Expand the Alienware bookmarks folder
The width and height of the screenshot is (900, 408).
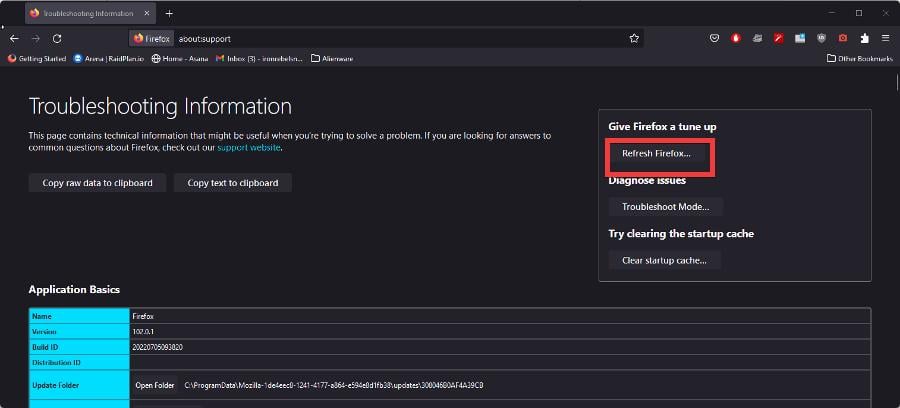[332, 59]
